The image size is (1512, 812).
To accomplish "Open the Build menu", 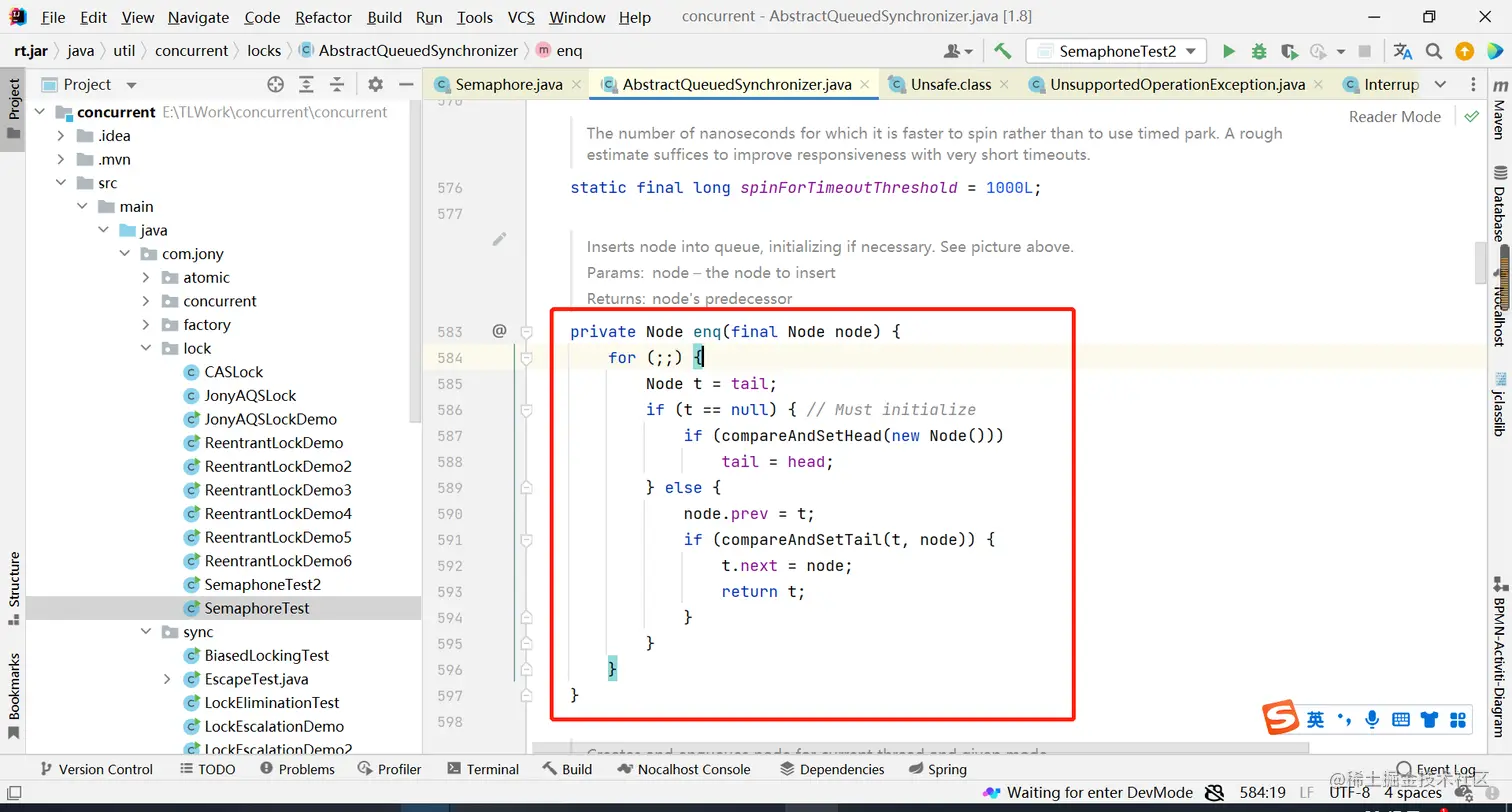I will [x=384, y=17].
